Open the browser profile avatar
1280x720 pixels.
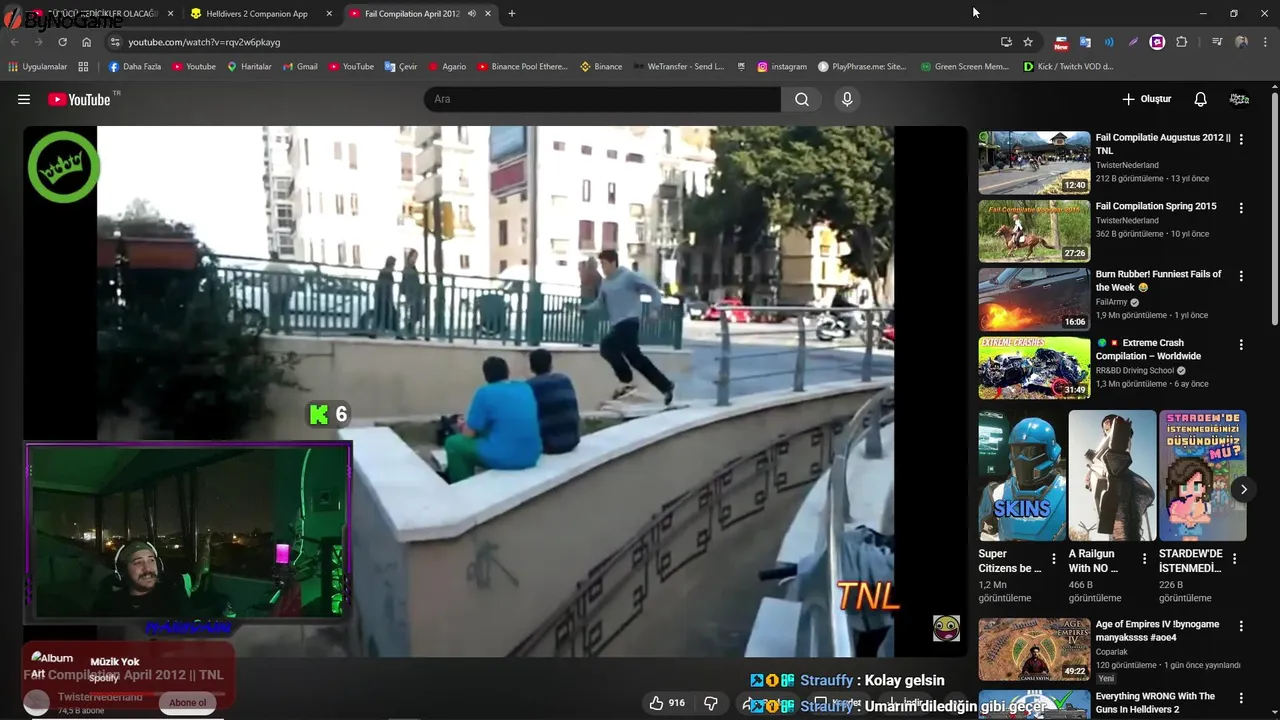1241,42
